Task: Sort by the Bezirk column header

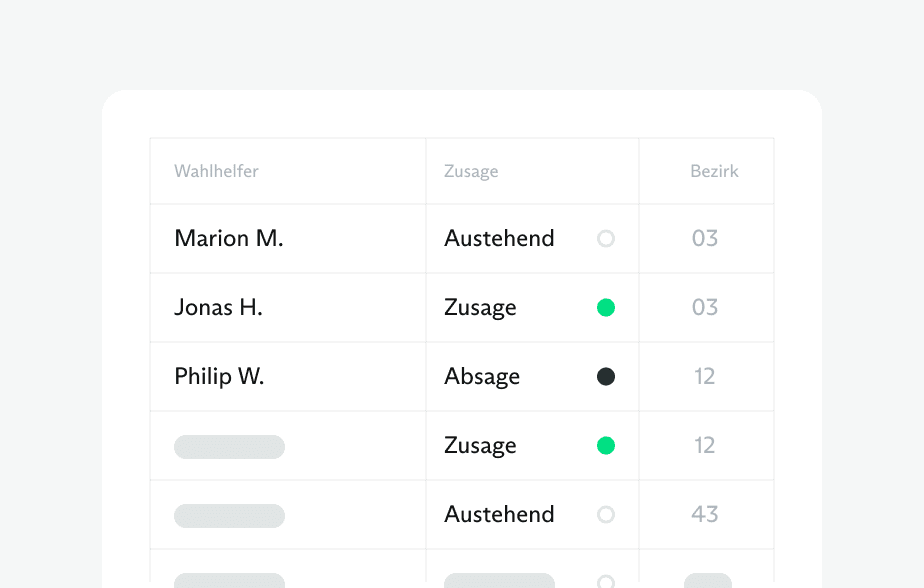Action: pos(714,171)
